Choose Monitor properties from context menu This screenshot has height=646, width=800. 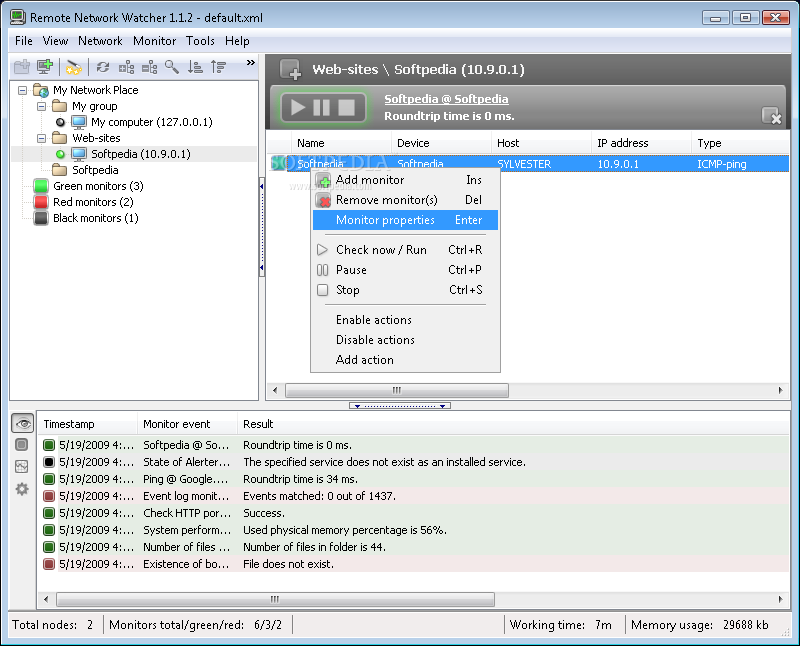click(405, 220)
